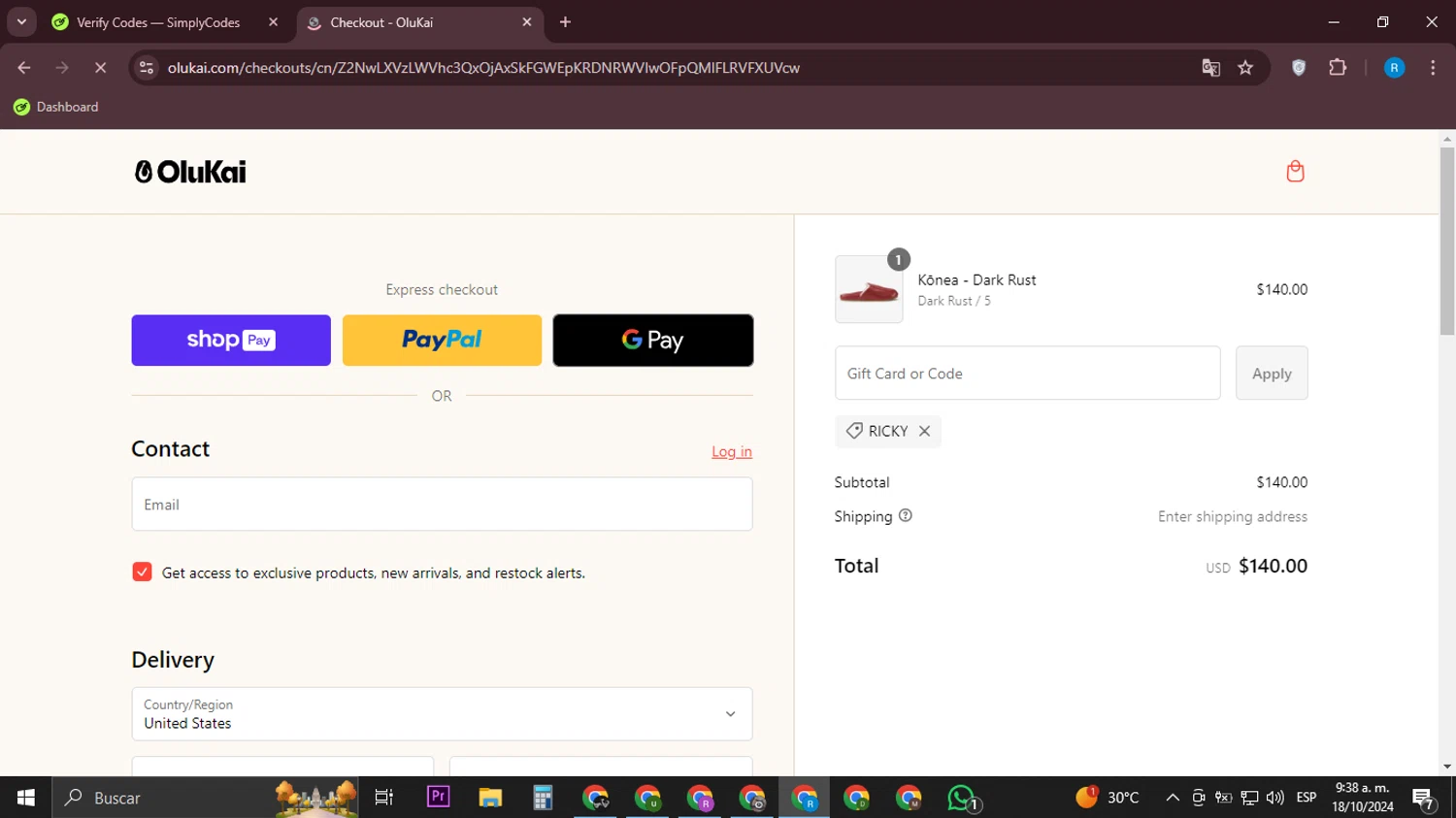Remove the RICKY discount code
This screenshot has width=1456, height=818.
pyautogui.click(x=924, y=431)
